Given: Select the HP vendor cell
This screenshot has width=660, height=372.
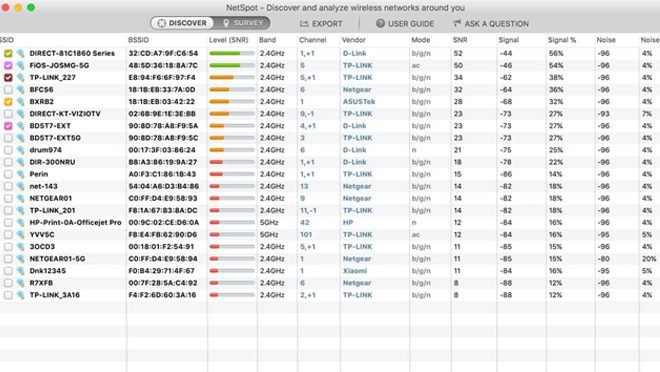Looking at the screenshot, I should tap(348, 223).
